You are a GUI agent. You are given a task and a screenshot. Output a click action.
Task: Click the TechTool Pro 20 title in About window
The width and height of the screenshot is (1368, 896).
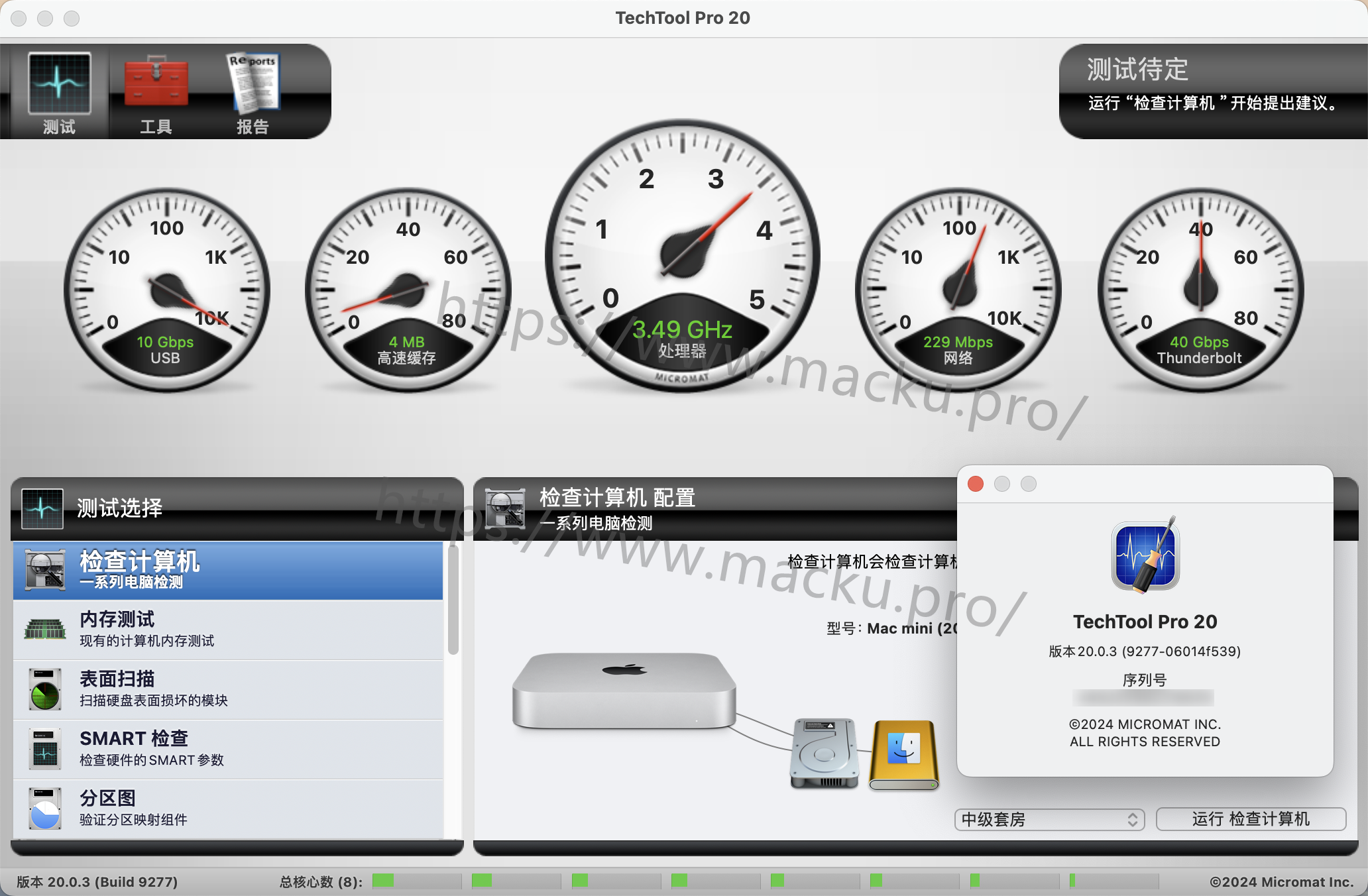(x=1145, y=622)
